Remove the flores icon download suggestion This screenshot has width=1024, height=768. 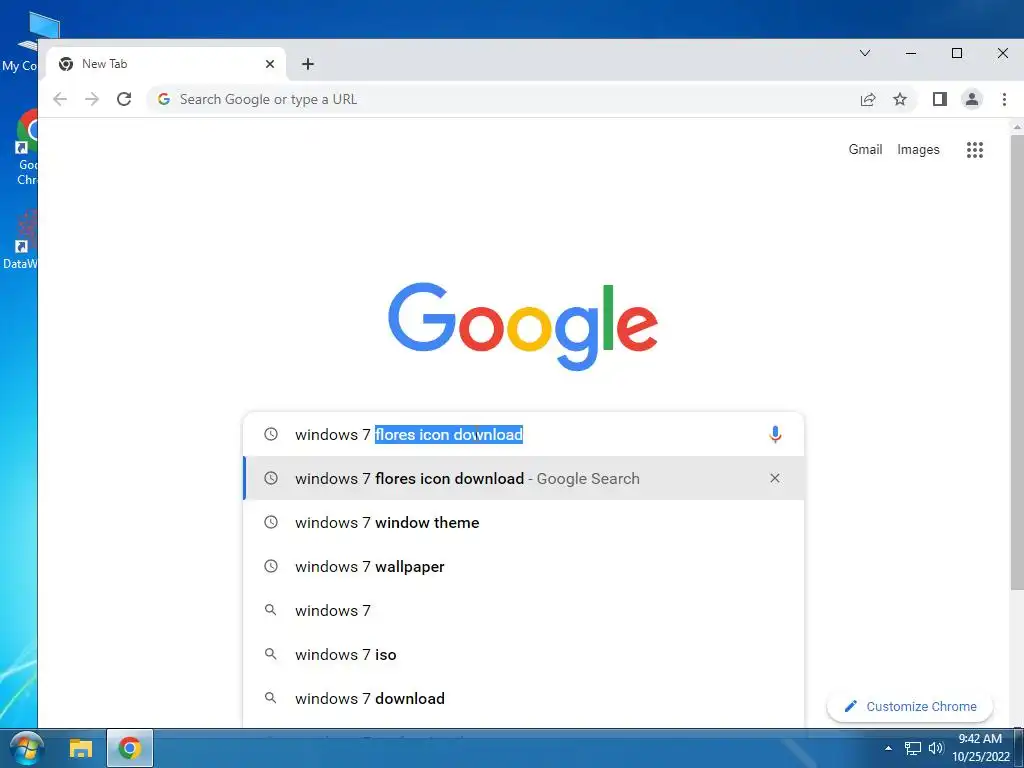click(x=775, y=478)
